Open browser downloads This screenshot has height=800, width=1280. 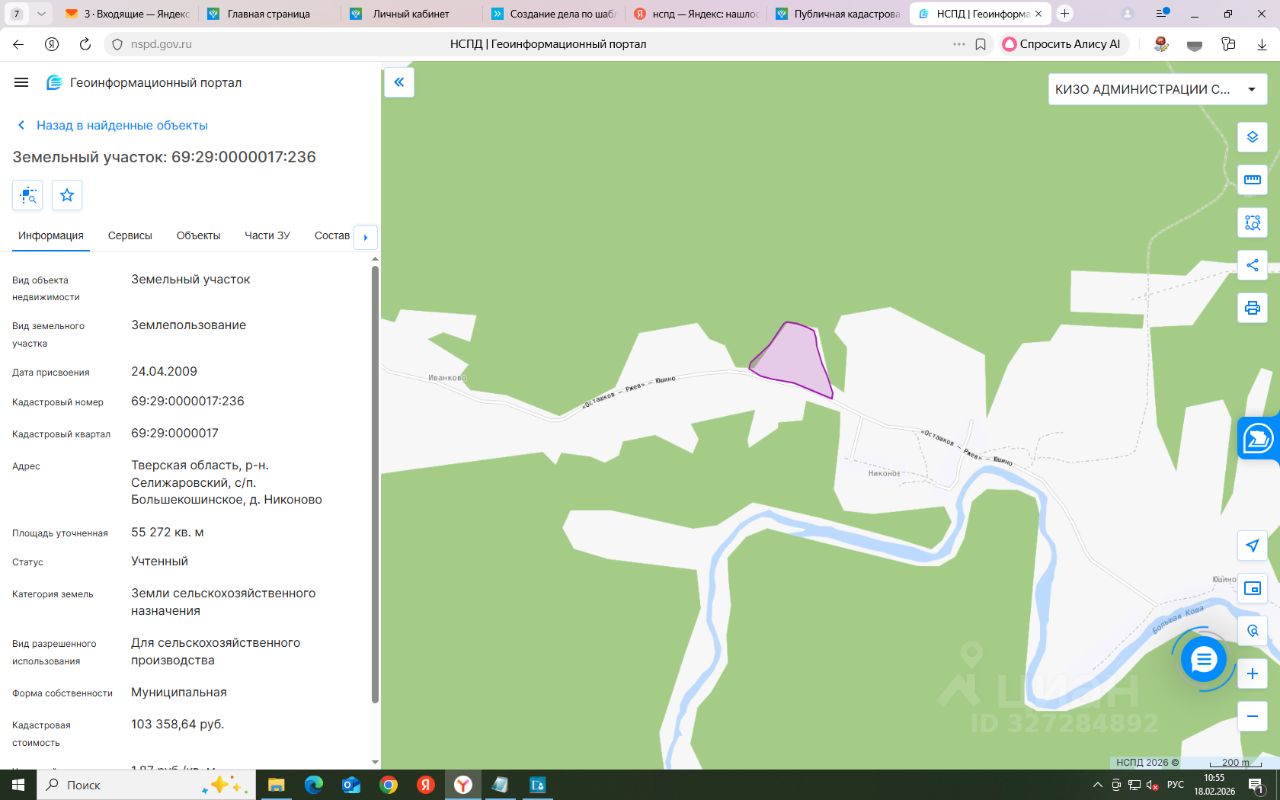pyautogui.click(x=1262, y=44)
